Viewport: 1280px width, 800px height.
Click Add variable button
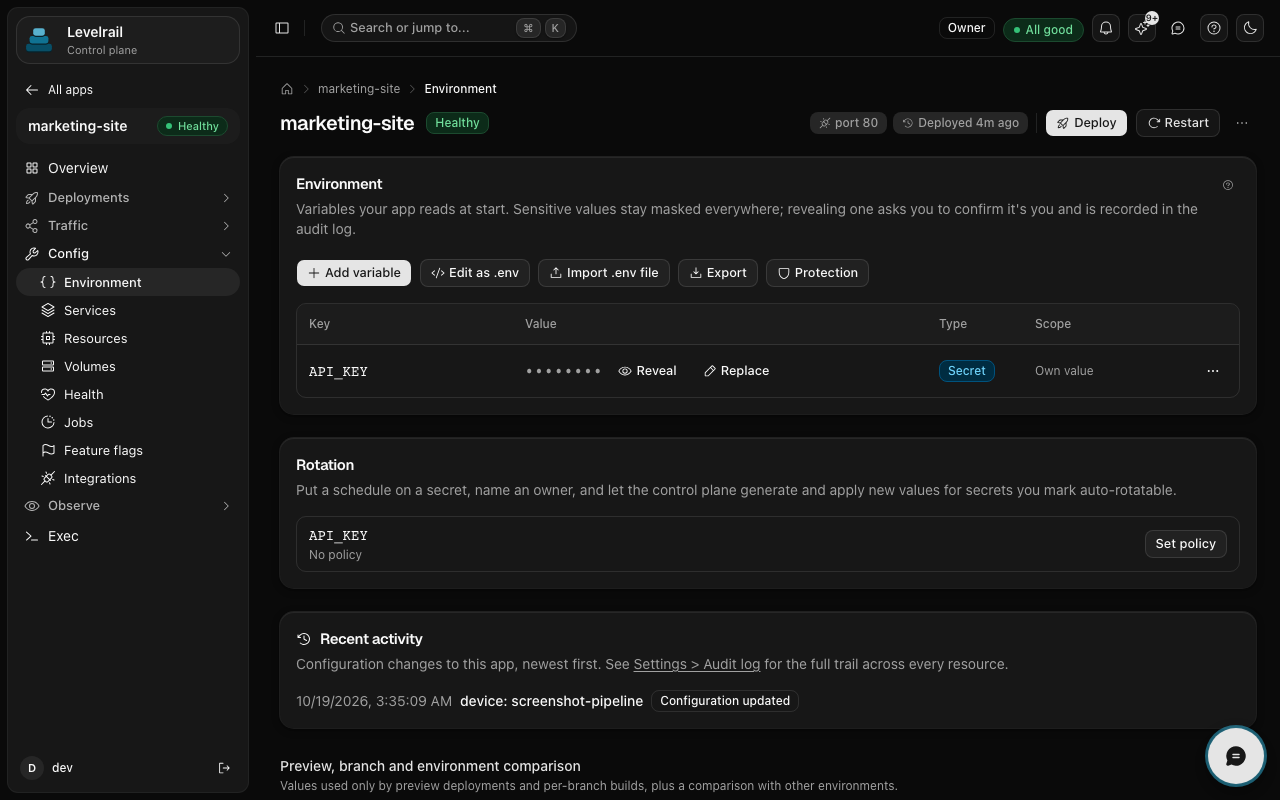tap(354, 273)
